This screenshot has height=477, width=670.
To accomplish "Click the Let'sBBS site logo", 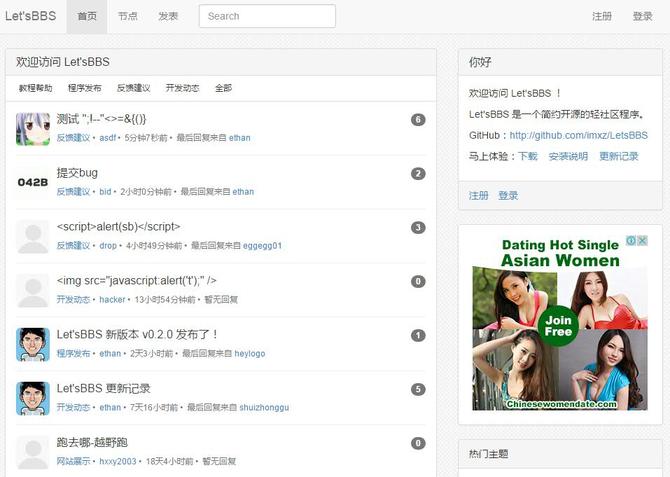I will tap(30, 16).
